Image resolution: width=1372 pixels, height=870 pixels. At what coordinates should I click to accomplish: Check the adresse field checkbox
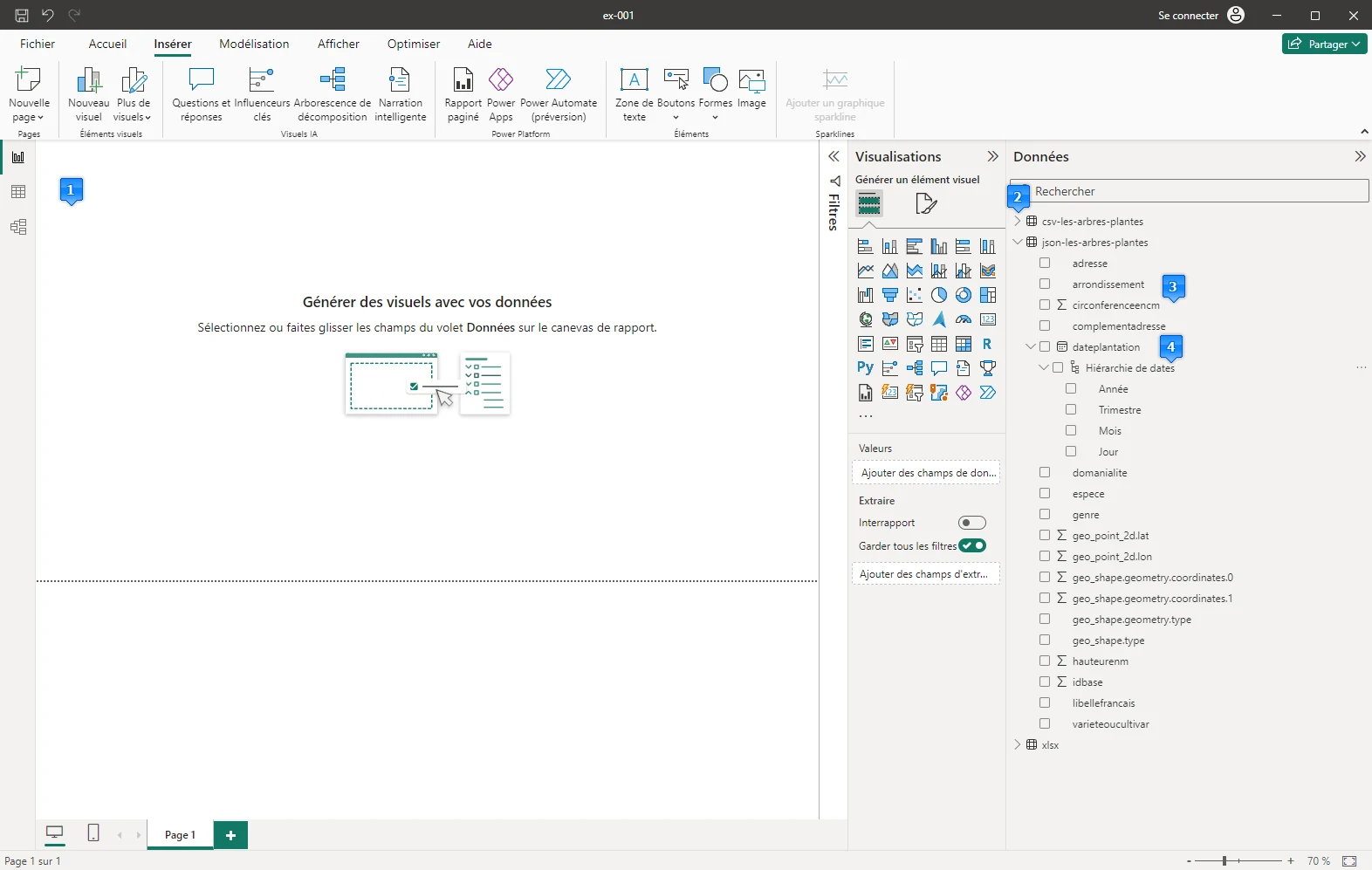click(x=1045, y=264)
